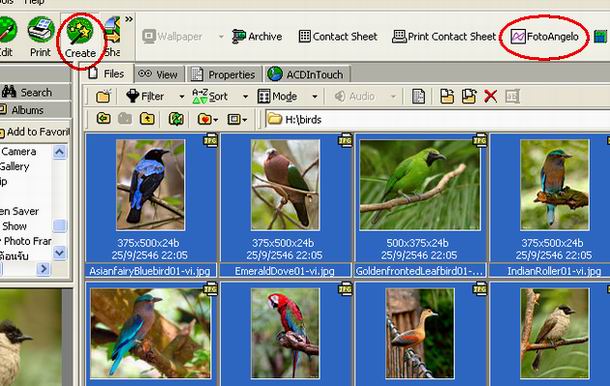Screen dimensions: 610x386
Task: Select the duck on fence thumbnail
Action: click(x=420, y=333)
